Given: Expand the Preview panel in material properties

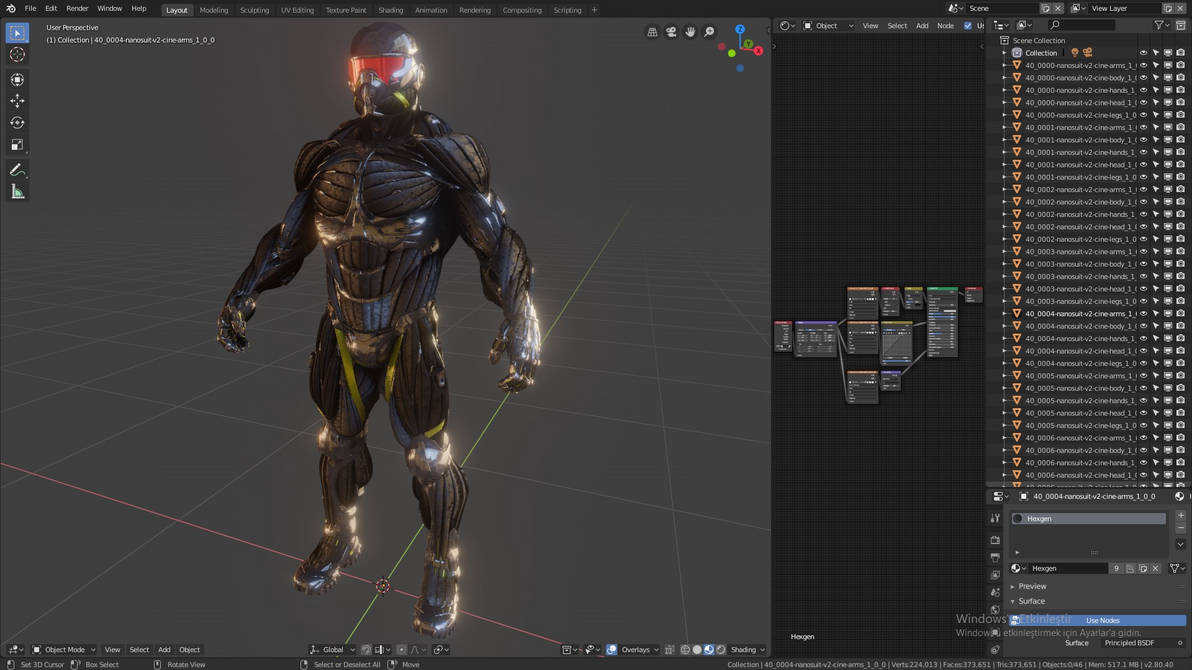Looking at the screenshot, I should [x=1032, y=586].
